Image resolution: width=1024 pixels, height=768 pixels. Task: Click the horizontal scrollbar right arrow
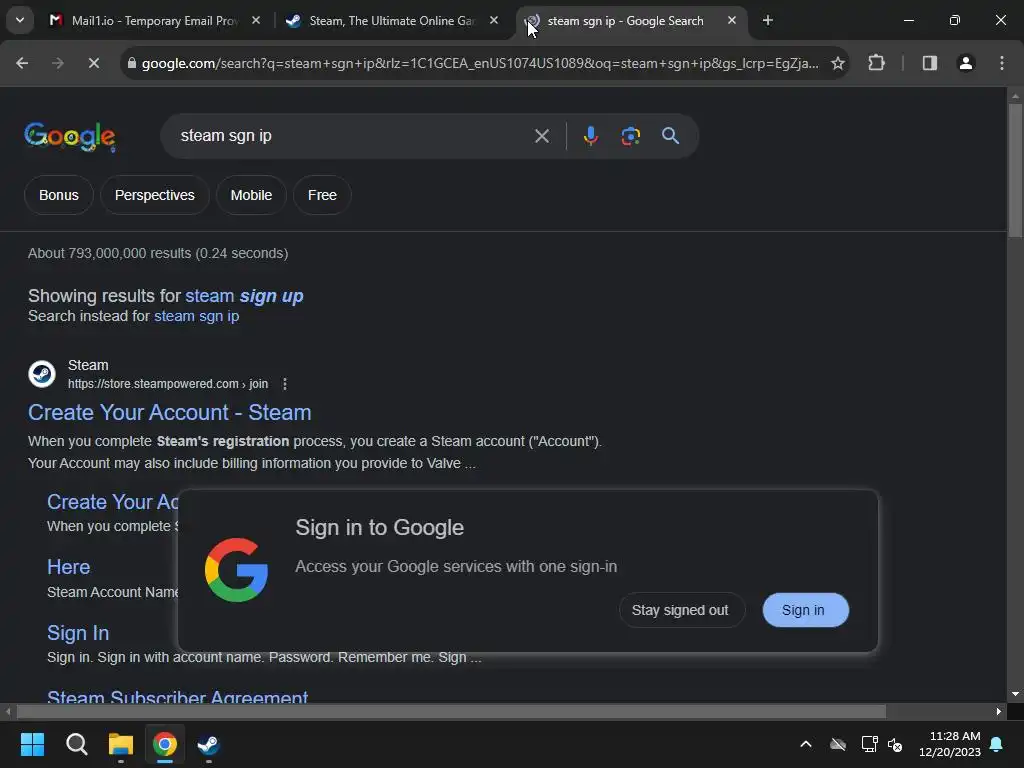point(999,711)
